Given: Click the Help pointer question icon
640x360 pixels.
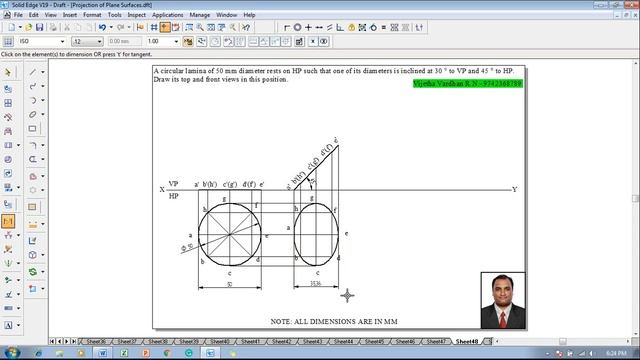Looking at the screenshot, I should point(246,27).
